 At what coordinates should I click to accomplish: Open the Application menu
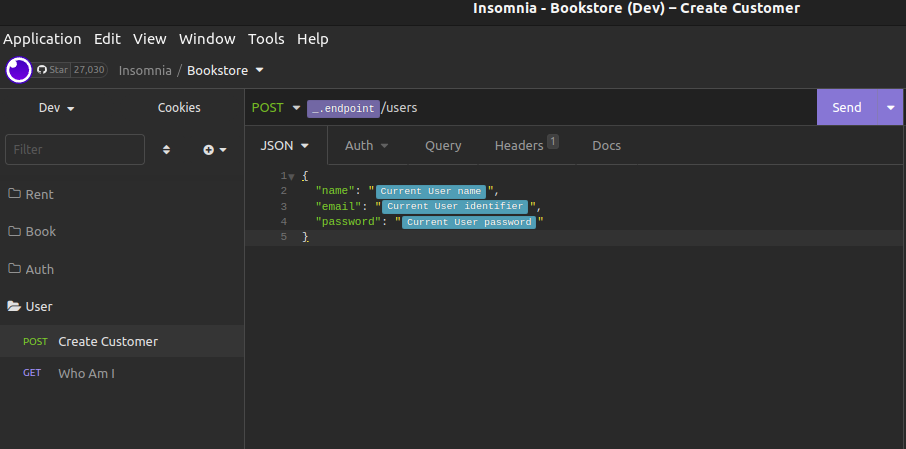click(x=42, y=39)
